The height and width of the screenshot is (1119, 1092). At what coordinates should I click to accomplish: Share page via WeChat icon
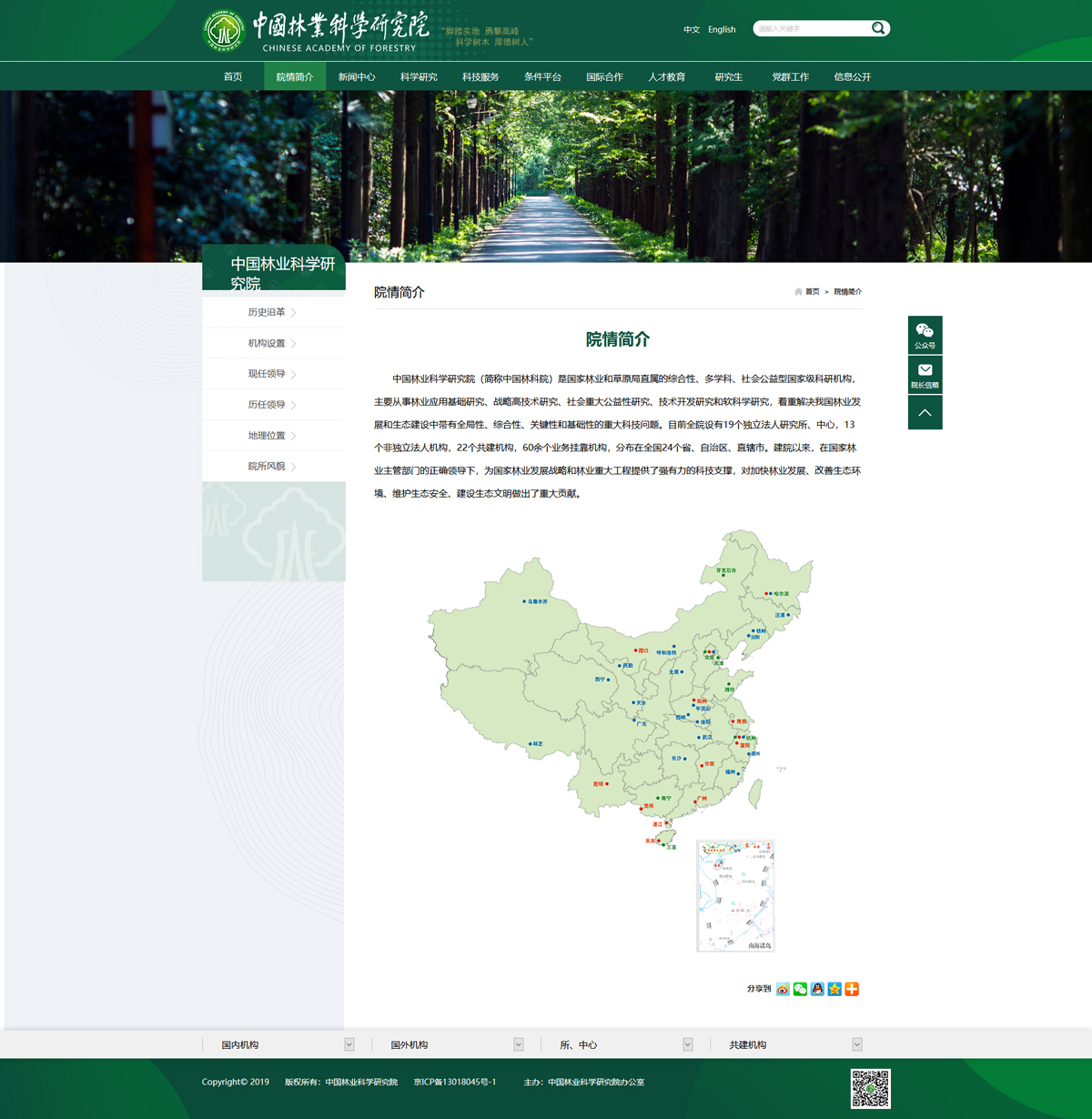[800, 989]
